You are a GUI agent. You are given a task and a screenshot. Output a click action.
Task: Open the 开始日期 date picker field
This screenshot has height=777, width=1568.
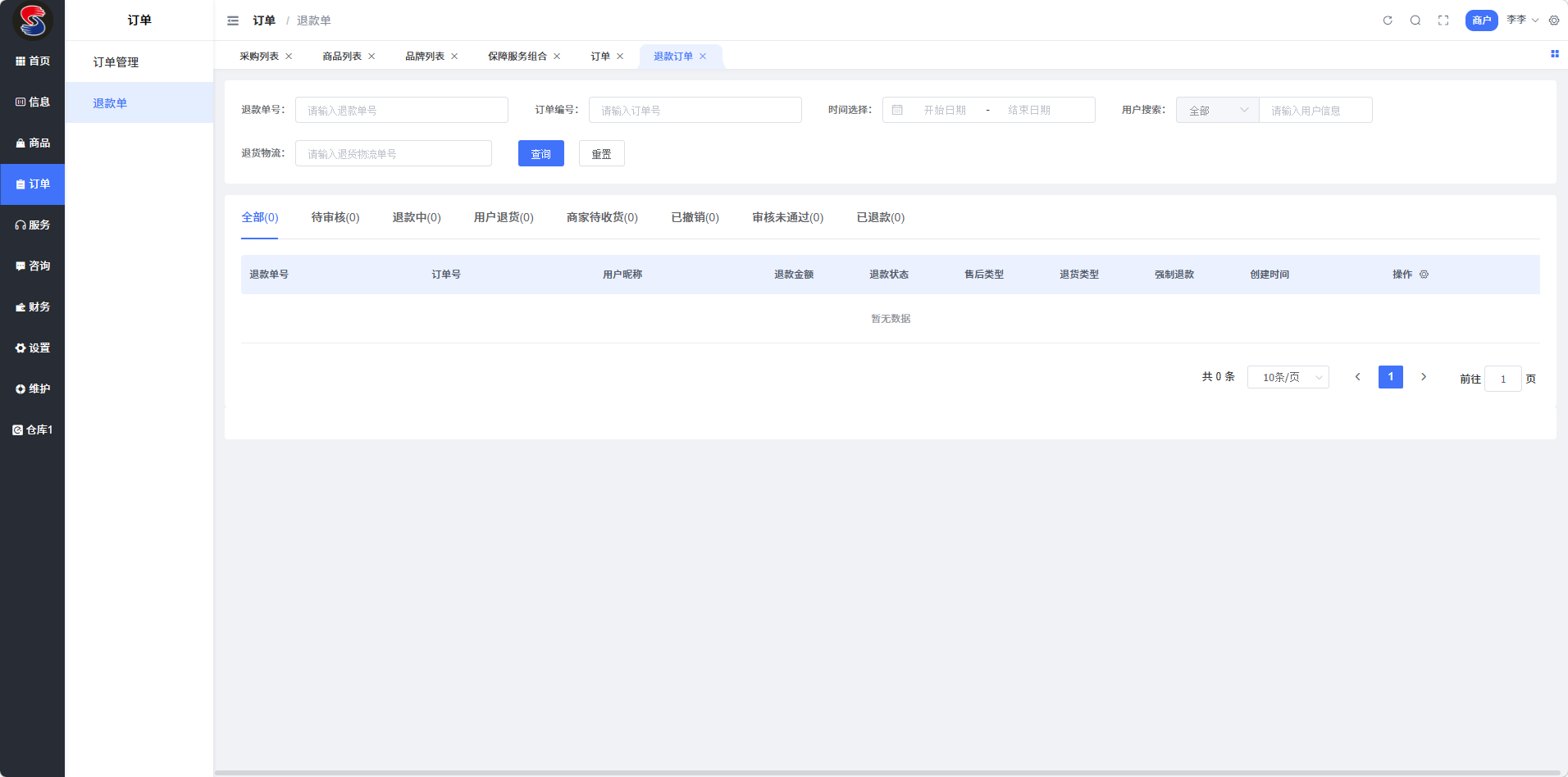944,110
